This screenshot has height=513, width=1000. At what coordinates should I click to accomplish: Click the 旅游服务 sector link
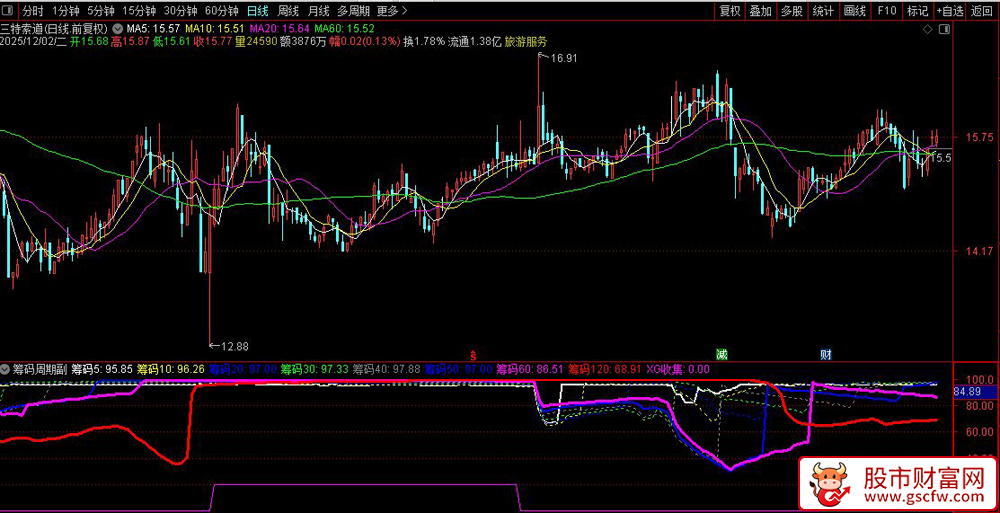526,42
